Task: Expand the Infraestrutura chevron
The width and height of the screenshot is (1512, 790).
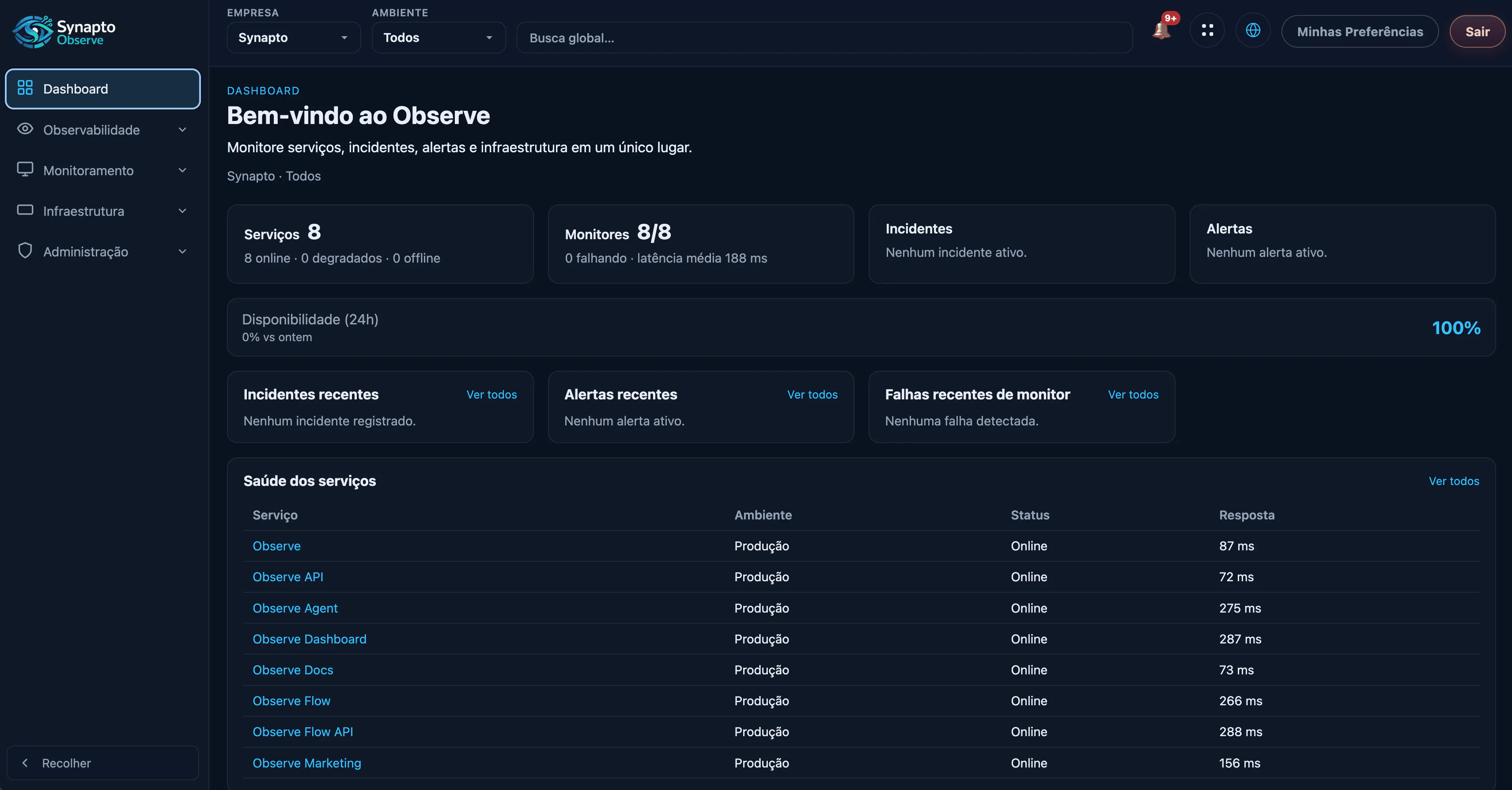Action: click(182, 211)
